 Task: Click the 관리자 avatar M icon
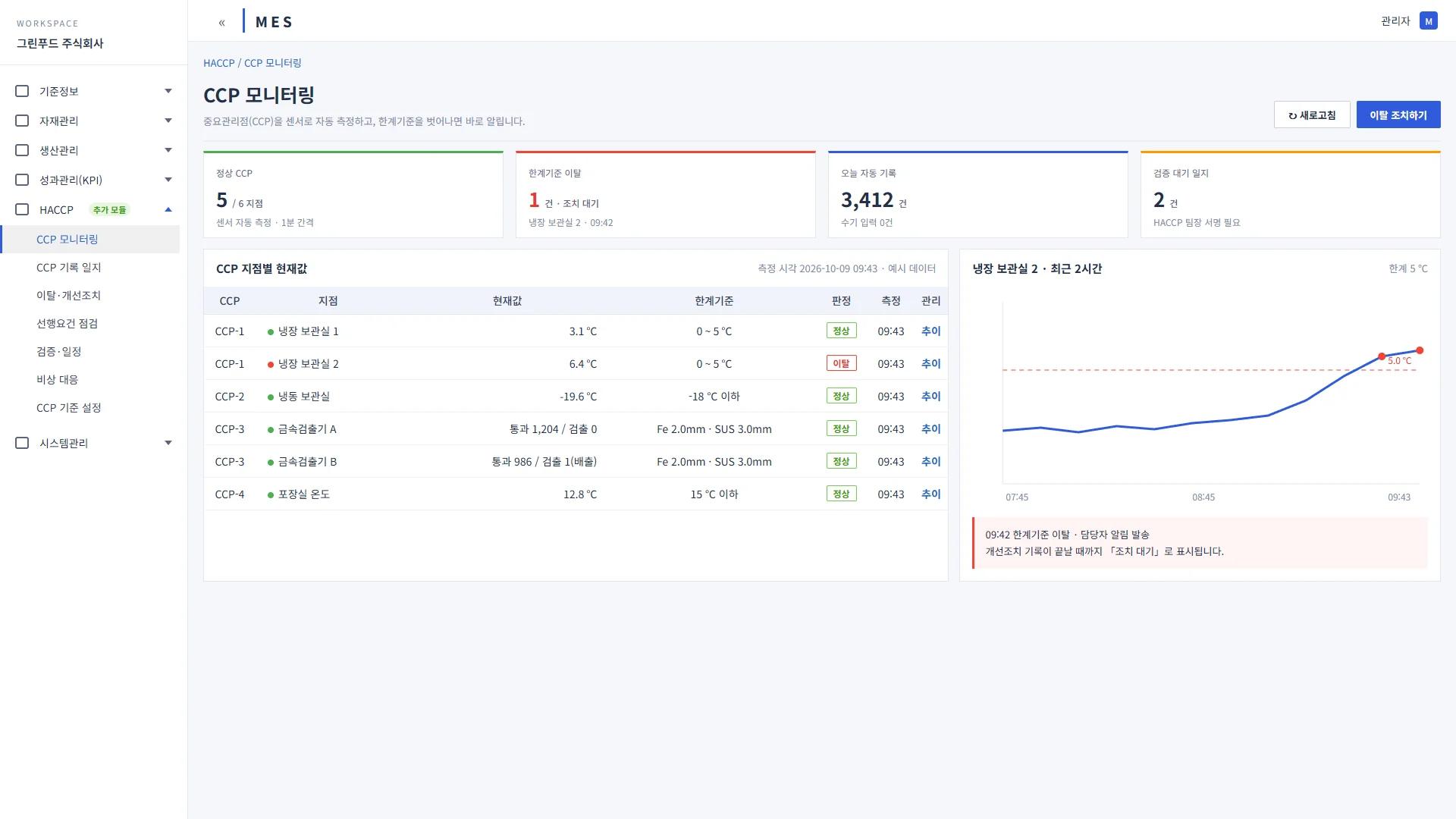[1429, 21]
